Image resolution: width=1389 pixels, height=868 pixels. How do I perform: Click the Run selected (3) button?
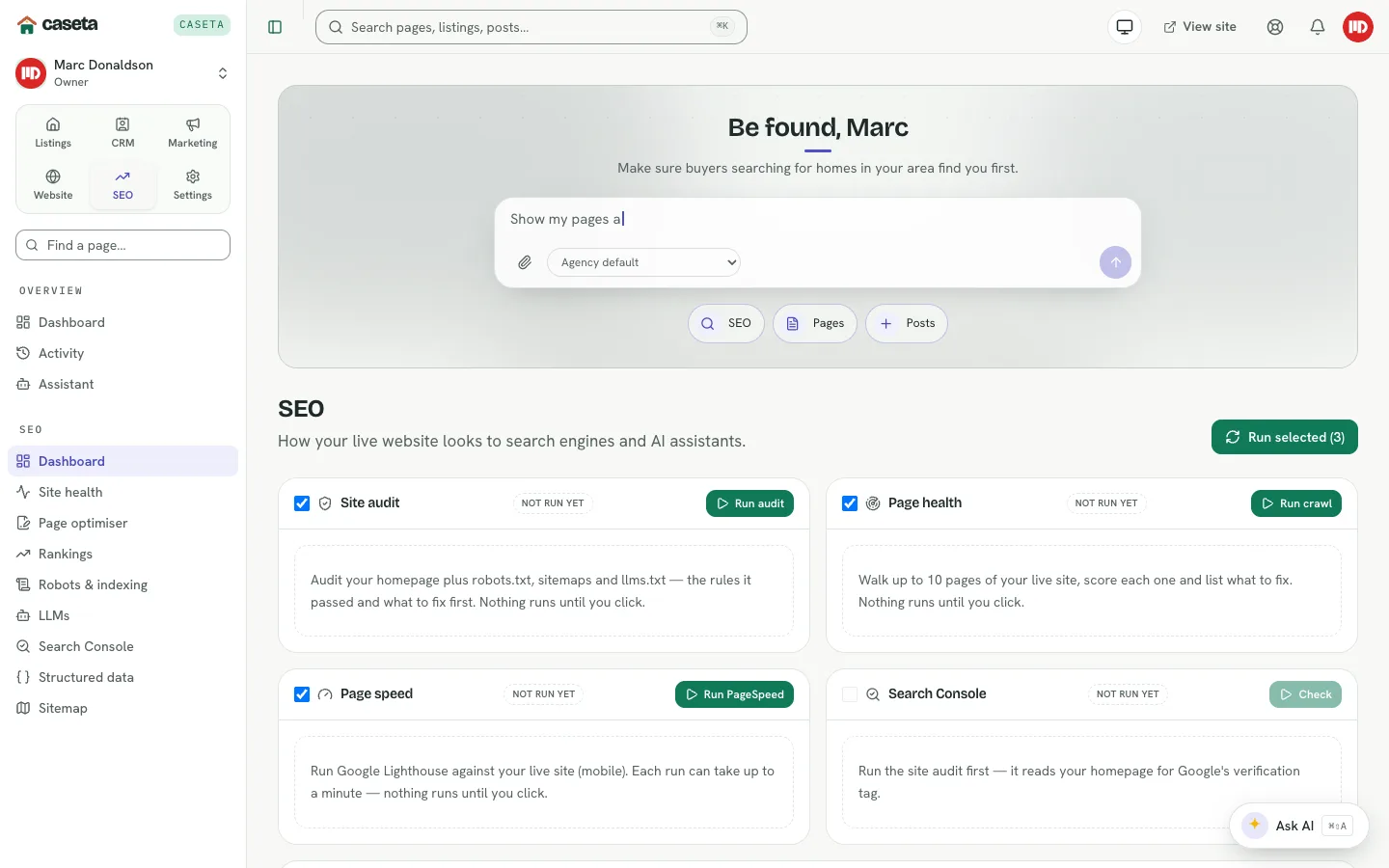pyautogui.click(x=1285, y=437)
